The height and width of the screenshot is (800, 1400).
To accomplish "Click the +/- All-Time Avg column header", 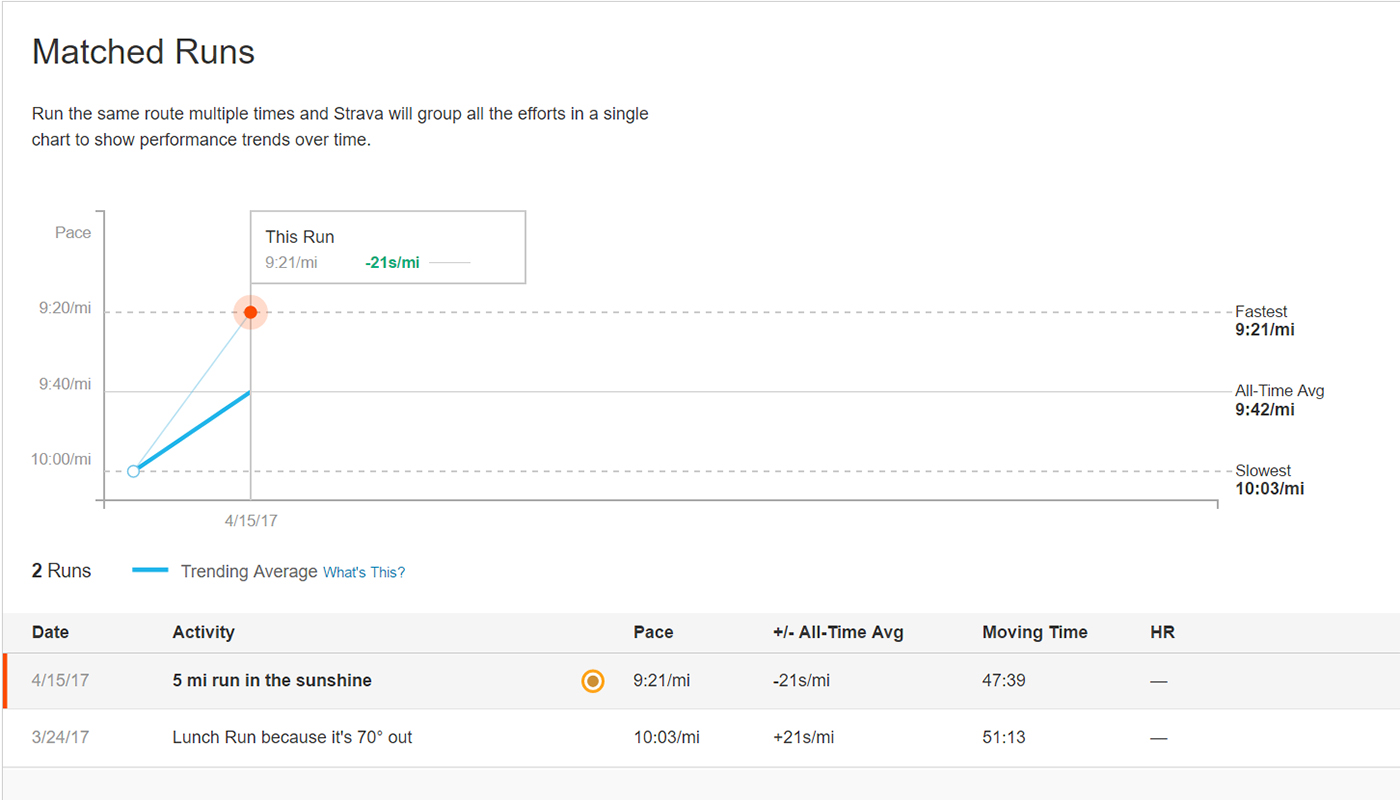I will click(x=838, y=632).
